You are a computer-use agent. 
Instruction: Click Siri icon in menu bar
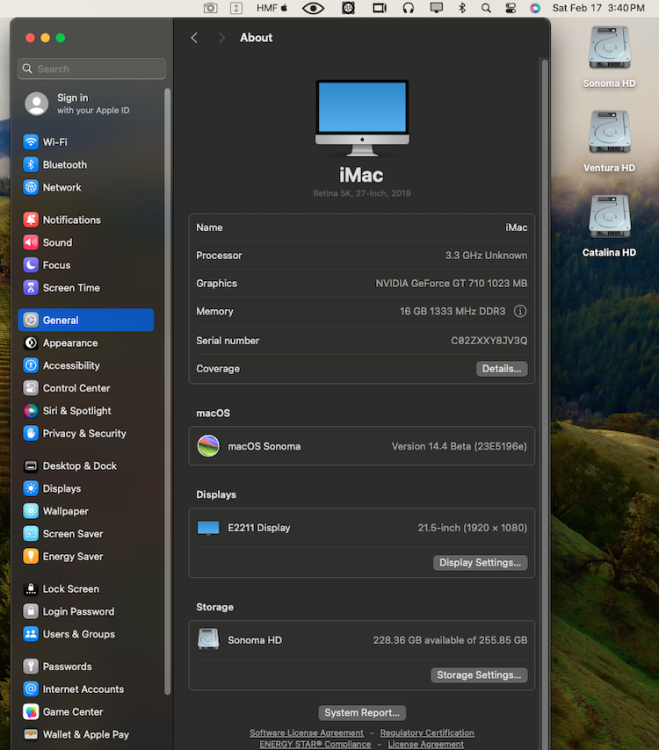coord(535,8)
